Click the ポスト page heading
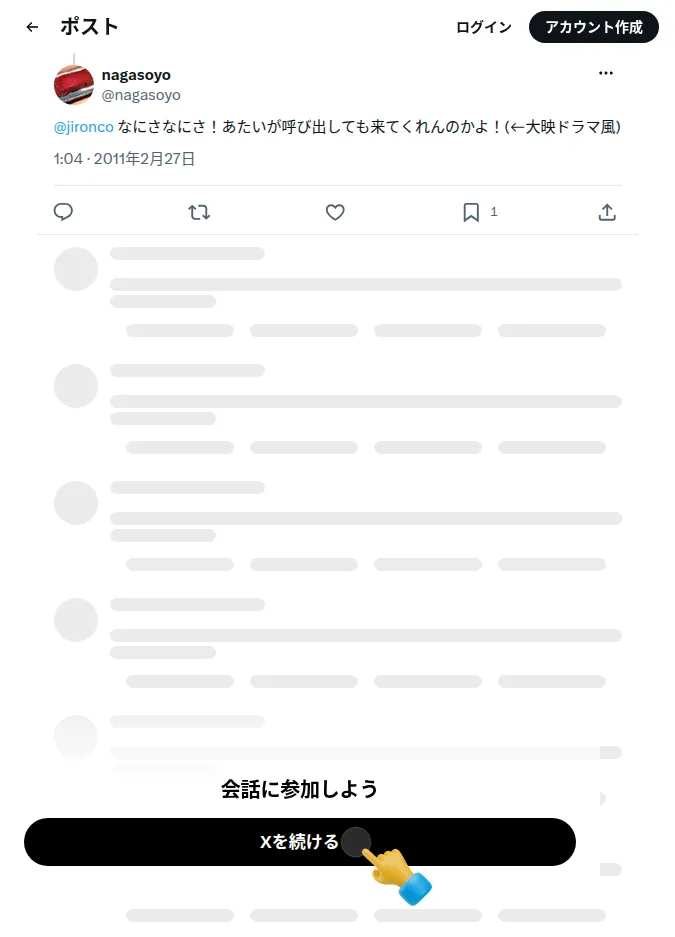The height and width of the screenshot is (937, 675). tap(89, 27)
